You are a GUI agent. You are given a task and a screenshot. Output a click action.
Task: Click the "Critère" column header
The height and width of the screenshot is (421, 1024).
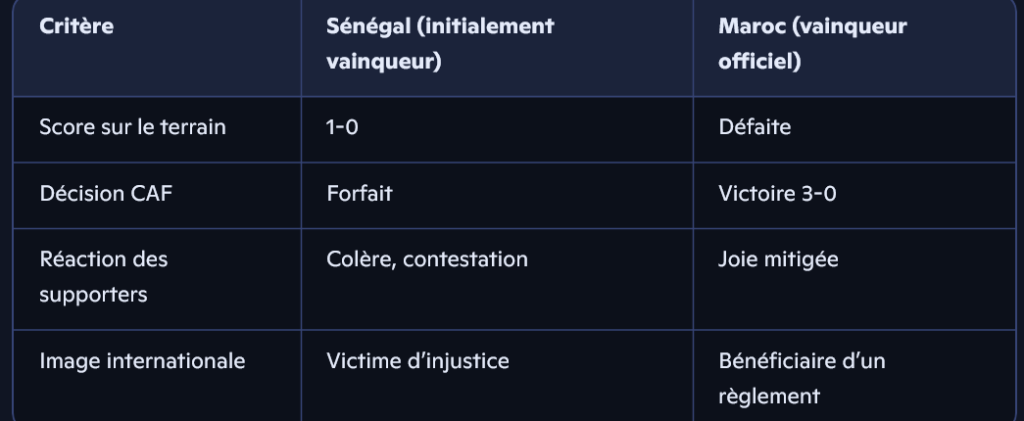pos(76,27)
